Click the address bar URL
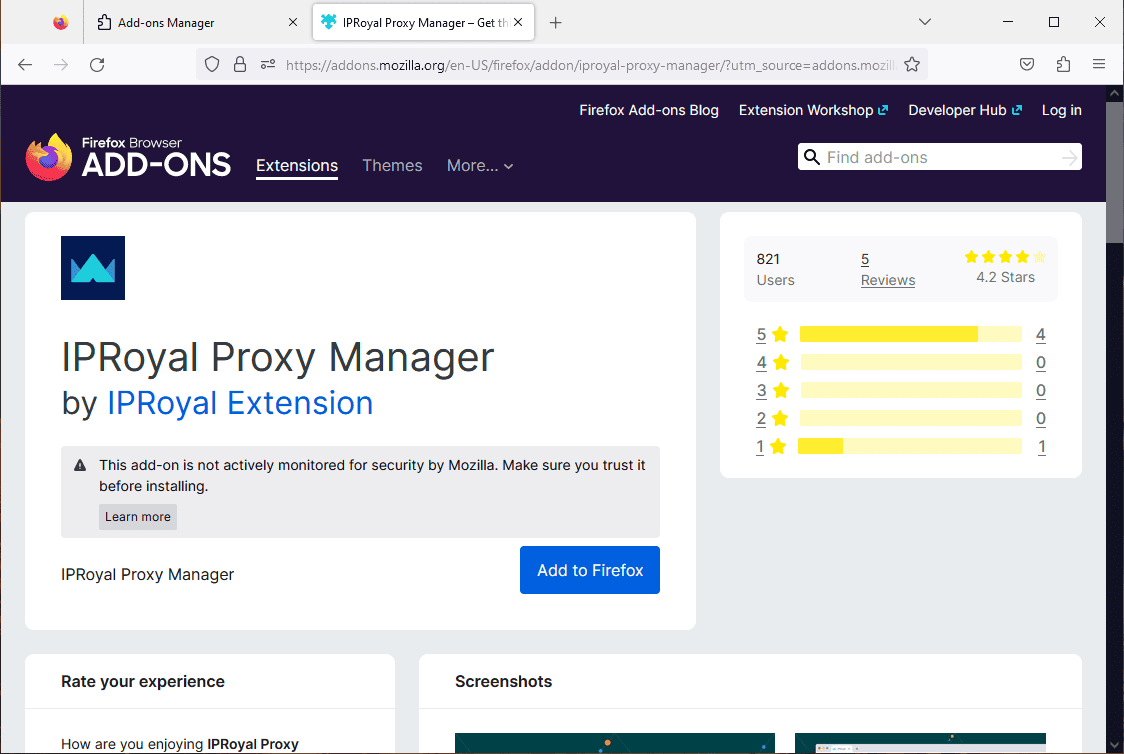The image size is (1124, 754). [x=591, y=65]
